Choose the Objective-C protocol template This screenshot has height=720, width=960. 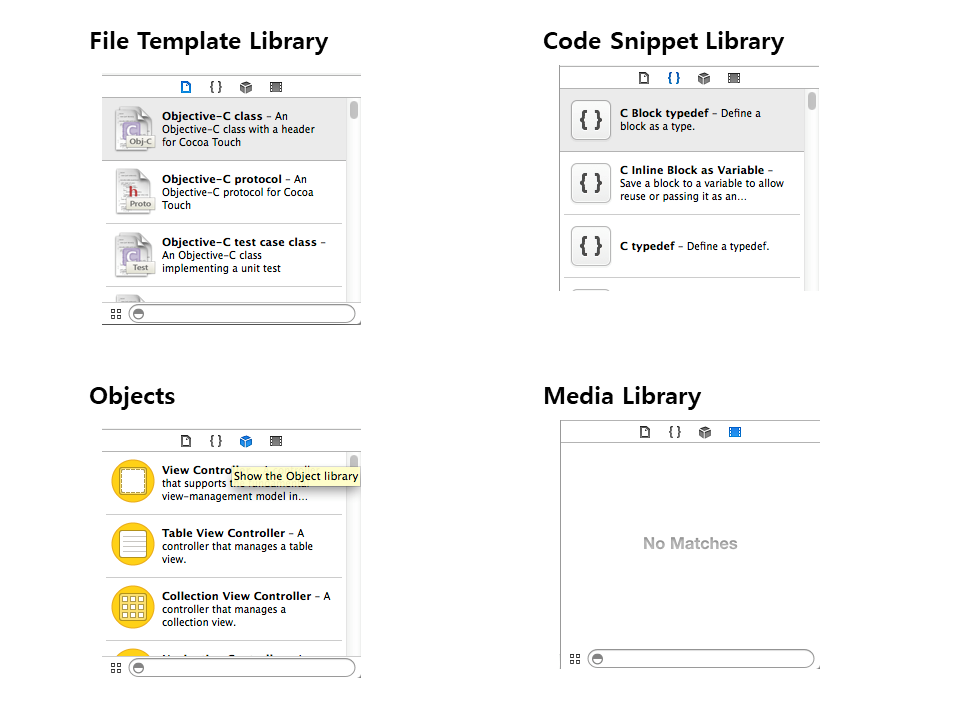click(224, 192)
